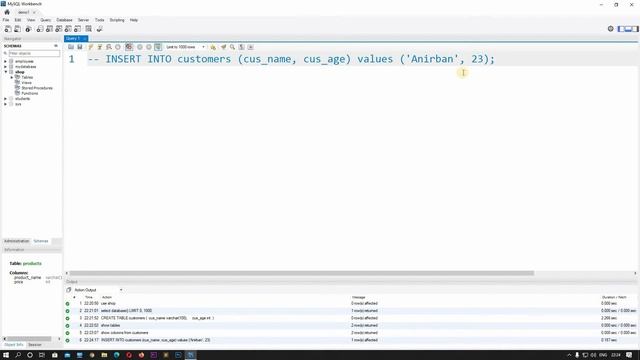This screenshot has height=360, width=640.
Task: Go to the Workbench home screen icon
Action: 7,12
